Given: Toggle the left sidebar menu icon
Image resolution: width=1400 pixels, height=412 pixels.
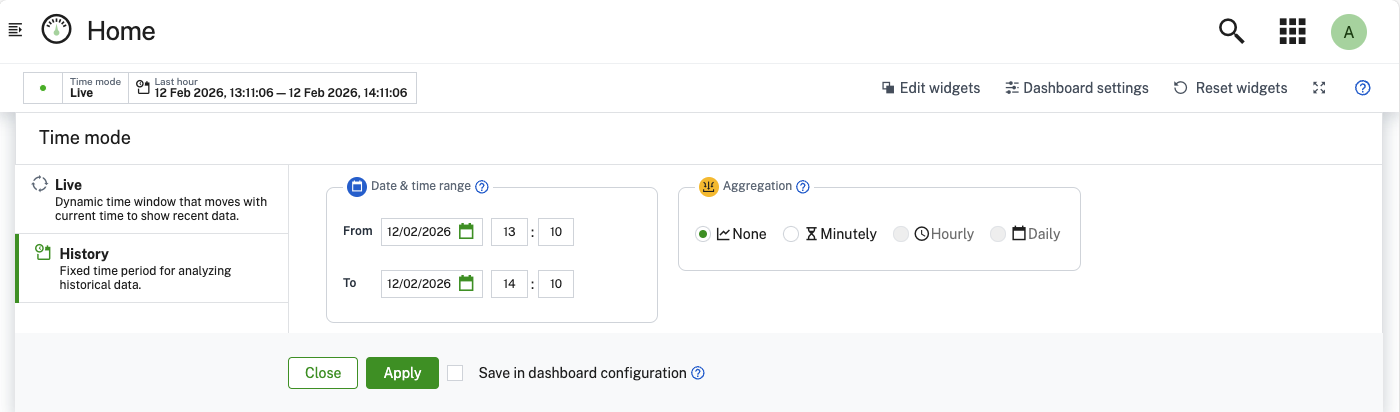Looking at the screenshot, I should [15, 31].
